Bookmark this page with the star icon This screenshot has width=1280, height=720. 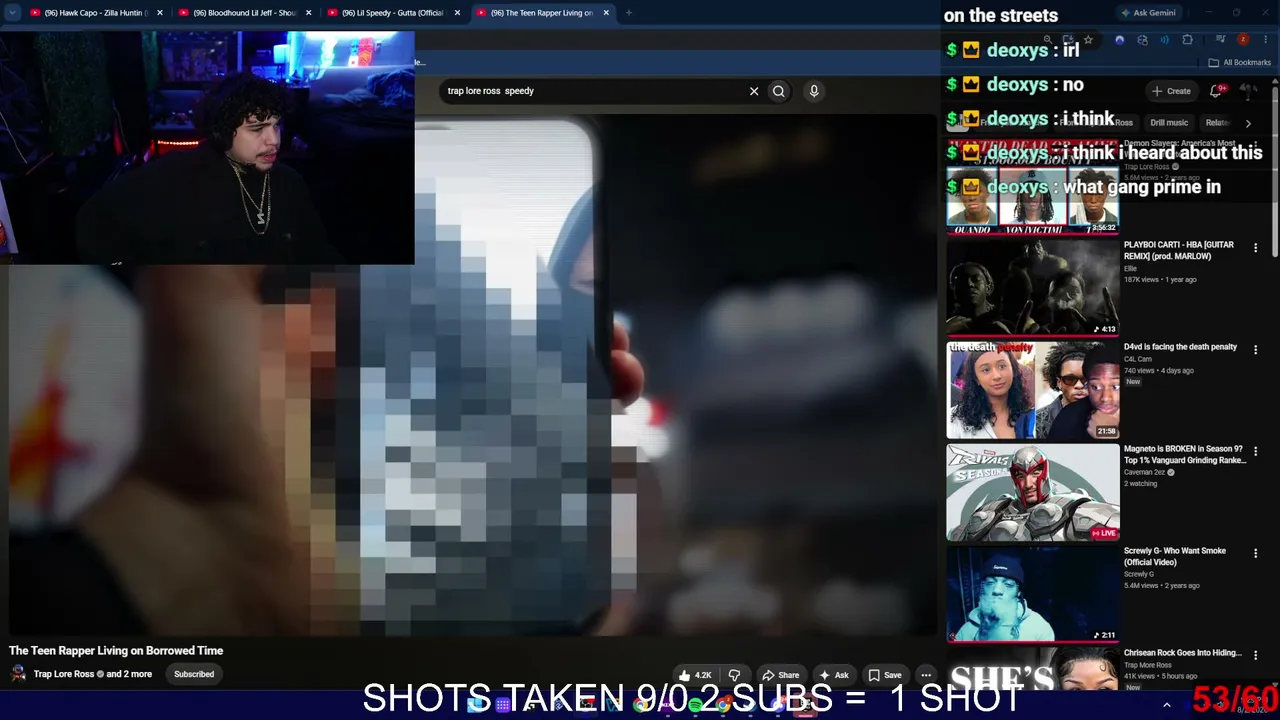pyautogui.click(x=1088, y=40)
